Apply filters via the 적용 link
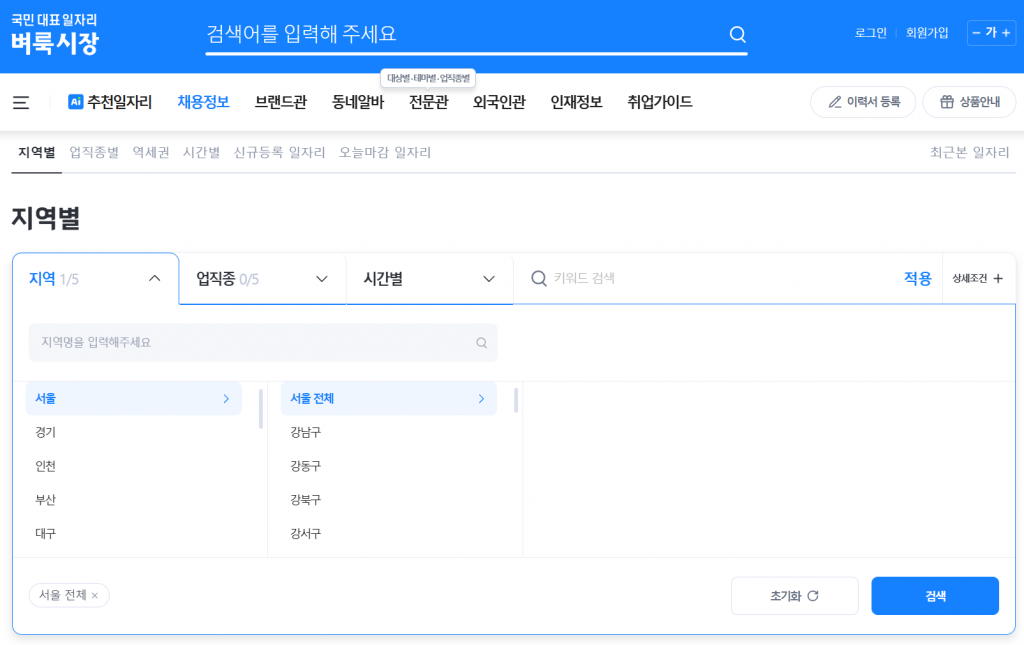The image size is (1024, 645). pyautogui.click(x=917, y=278)
